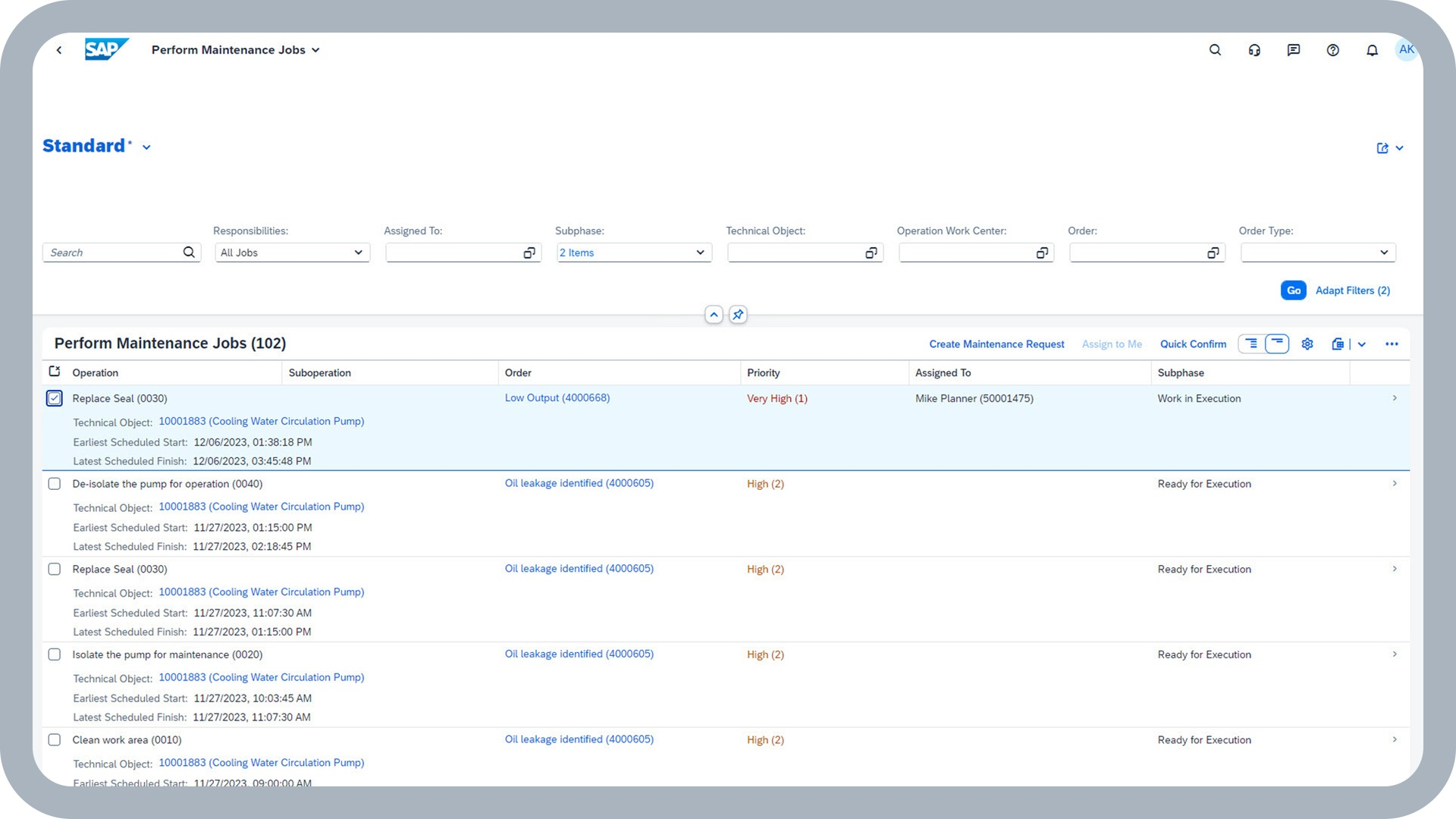Viewport: 1456px width, 819px height.
Task: Open Oil leakage link in Isolate the pump row
Action: [579, 654]
